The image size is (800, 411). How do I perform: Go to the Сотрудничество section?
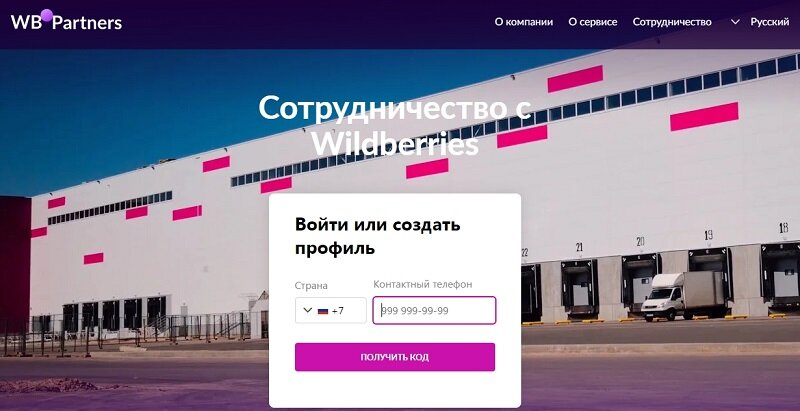coord(672,22)
